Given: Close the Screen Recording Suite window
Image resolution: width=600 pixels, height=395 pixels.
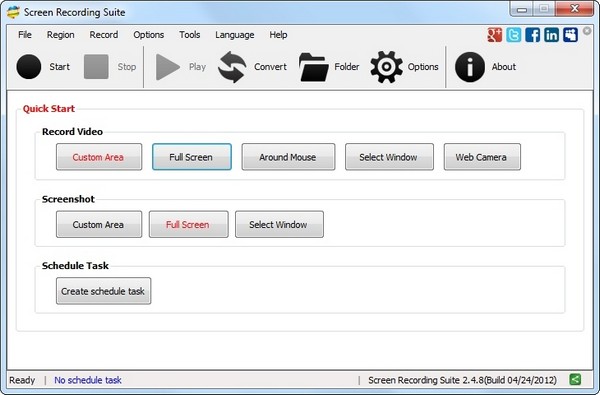Looking at the screenshot, I should pos(574,9).
